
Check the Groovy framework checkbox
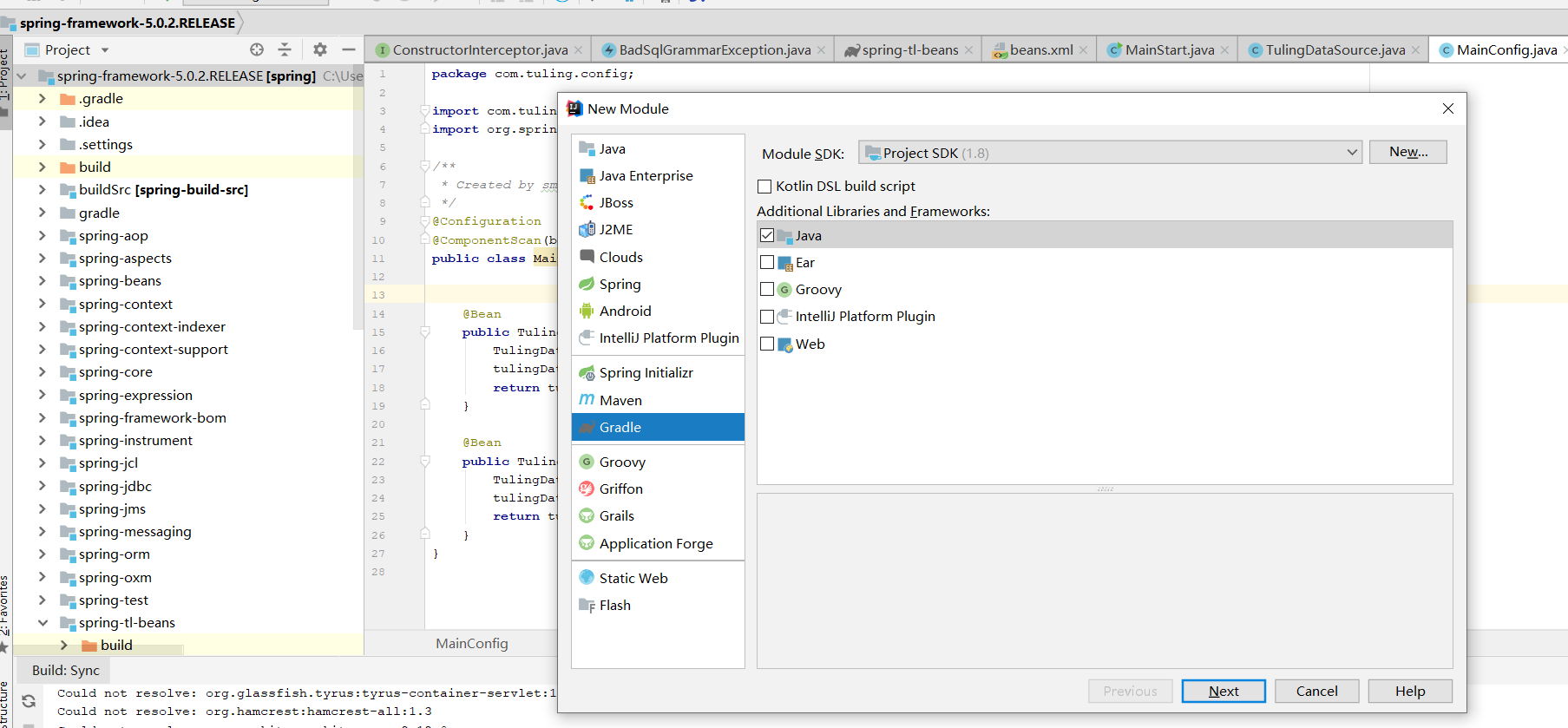767,289
